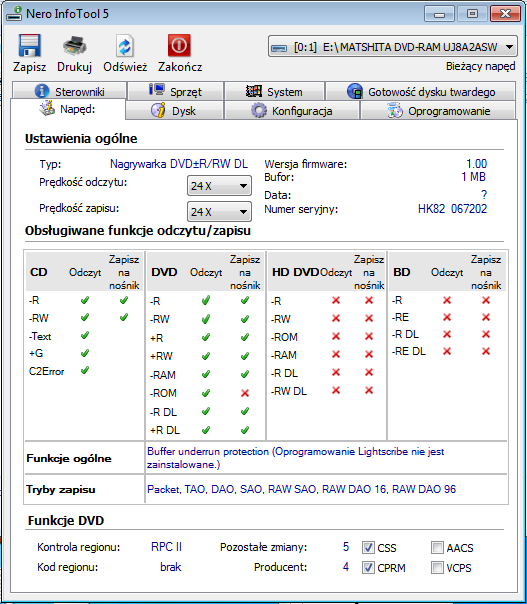Click the red Zakończ power icon
Image resolution: width=527 pixels, height=604 pixels.
coord(179,45)
